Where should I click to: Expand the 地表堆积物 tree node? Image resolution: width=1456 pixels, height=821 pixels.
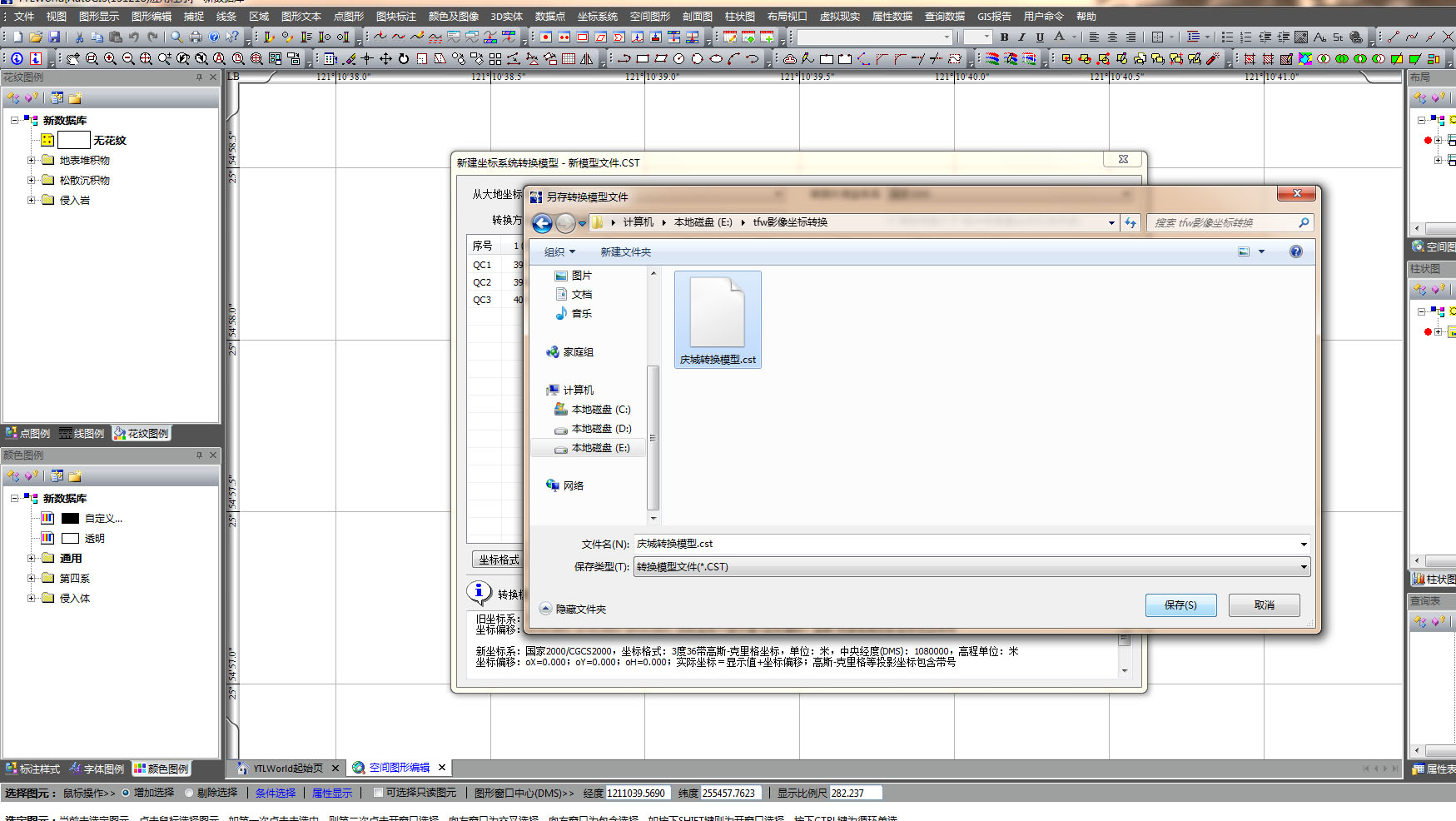tap(31, 160)
